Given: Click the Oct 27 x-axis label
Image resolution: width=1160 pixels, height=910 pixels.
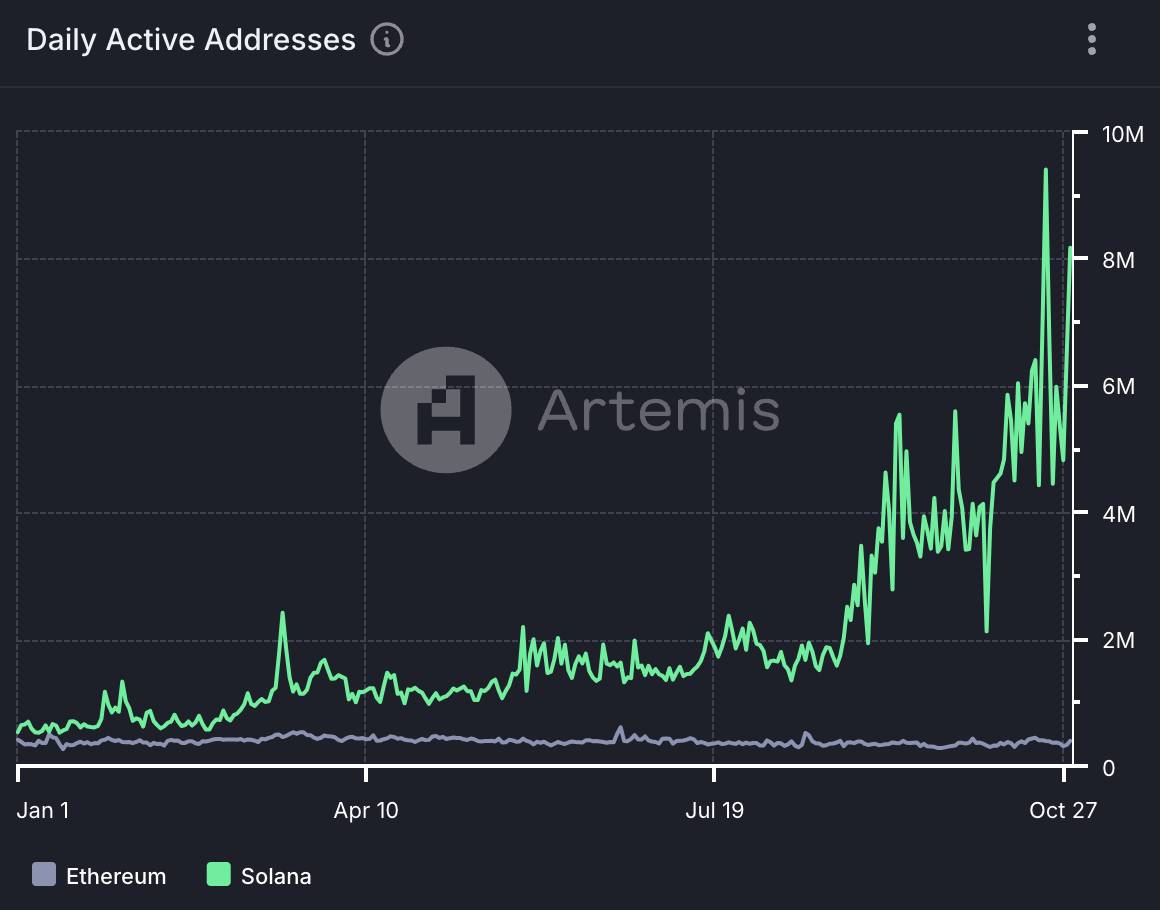Looking at the screenshot, I should pyautogui.click(x=1063, y=810).
